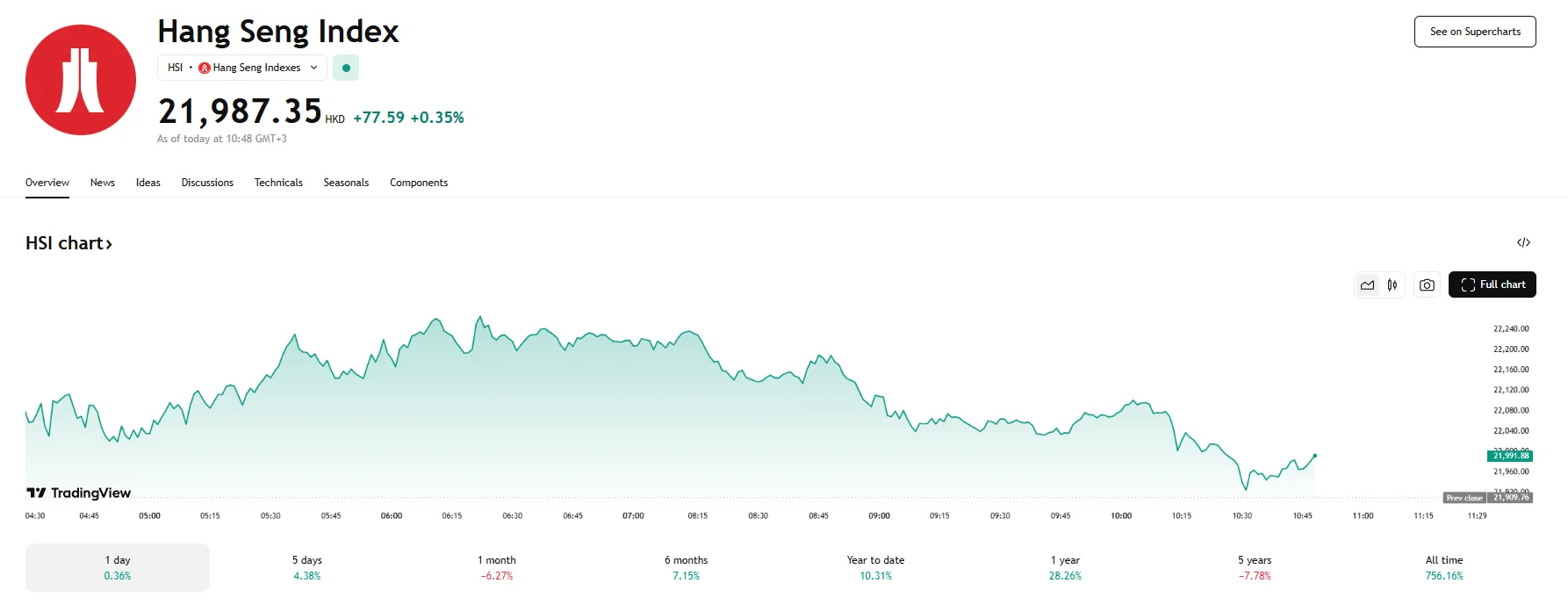The image size is (1568, 612).
Task: Open the HSI symbol dropdown
Action: [314, 68]
